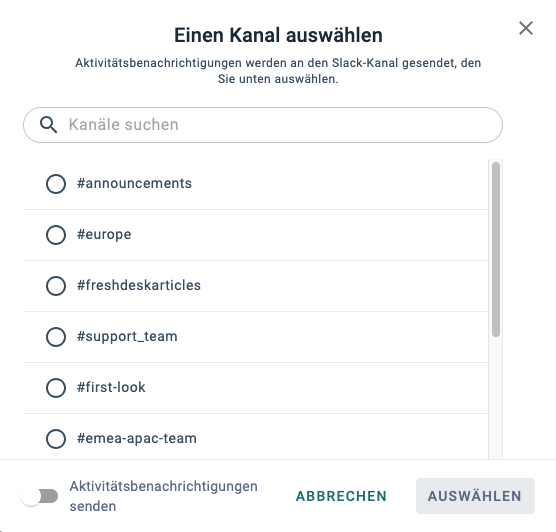Image resolution: width=556 pixels, height=532 pixels.
Task: Focus the Kanäle suchen search field
Action: pos(263,125)
